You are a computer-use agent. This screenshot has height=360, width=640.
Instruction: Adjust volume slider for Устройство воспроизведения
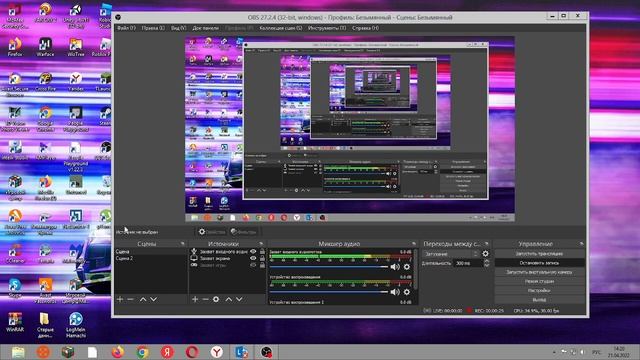[329, 292]
